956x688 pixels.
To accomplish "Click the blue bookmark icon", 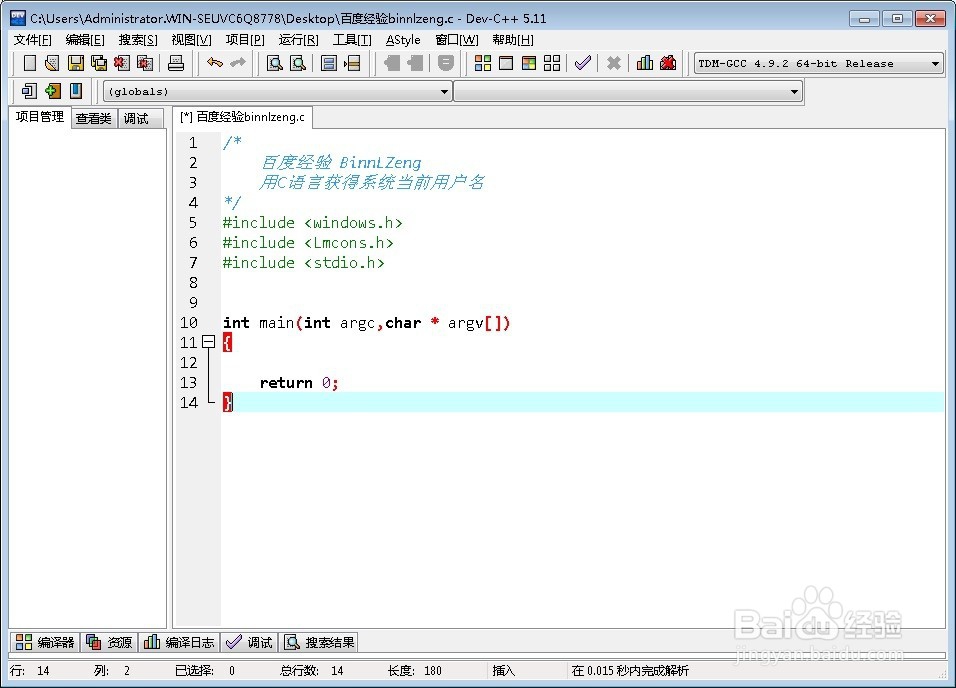I will tap(76, 91).
